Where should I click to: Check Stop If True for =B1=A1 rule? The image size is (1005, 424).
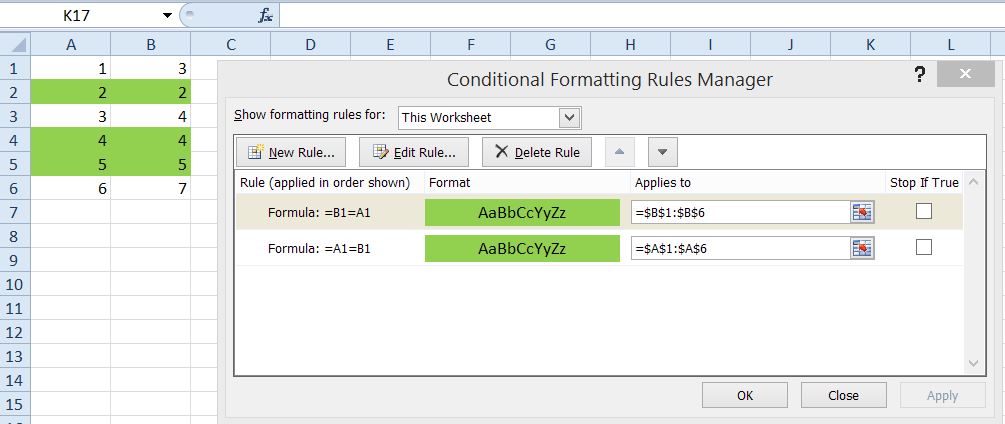click(x=923, y=211)
